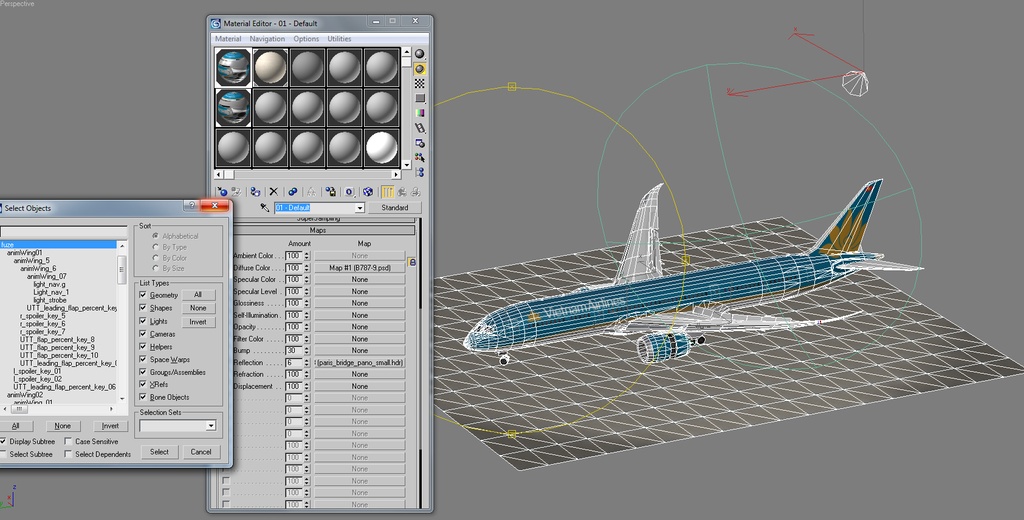Open the material name dropdown '01 - Default'
1024x520 pixels.
click(x=359, y=208)
